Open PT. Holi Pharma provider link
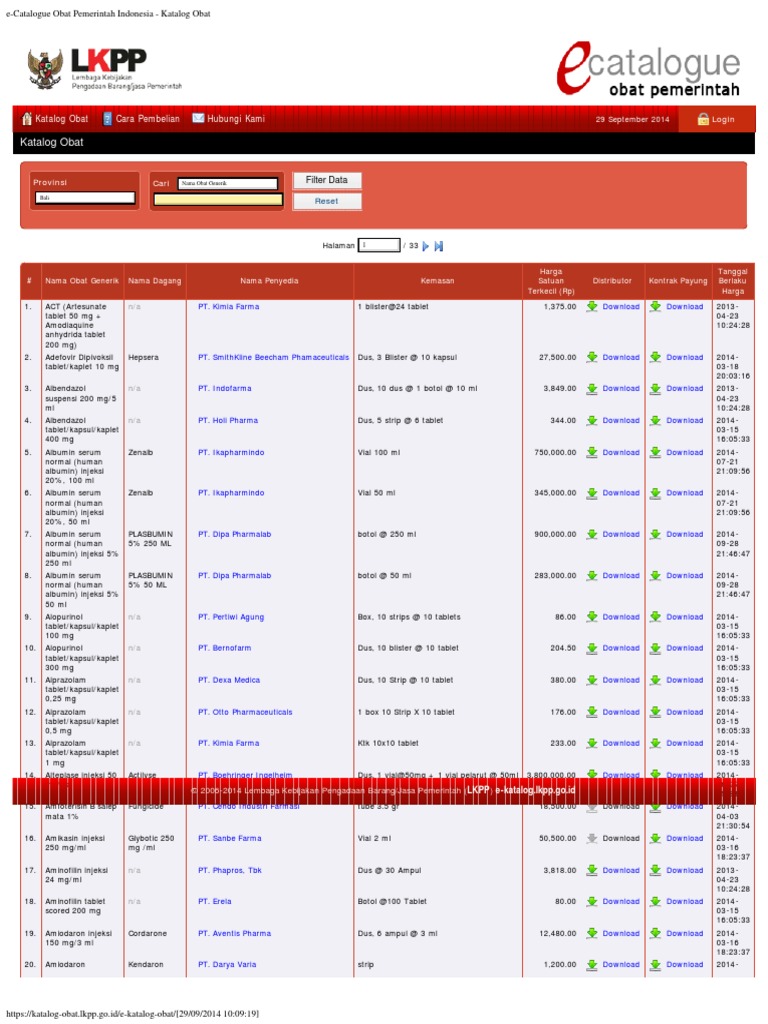Screen dimensions: 768x1024 point(228,421)
